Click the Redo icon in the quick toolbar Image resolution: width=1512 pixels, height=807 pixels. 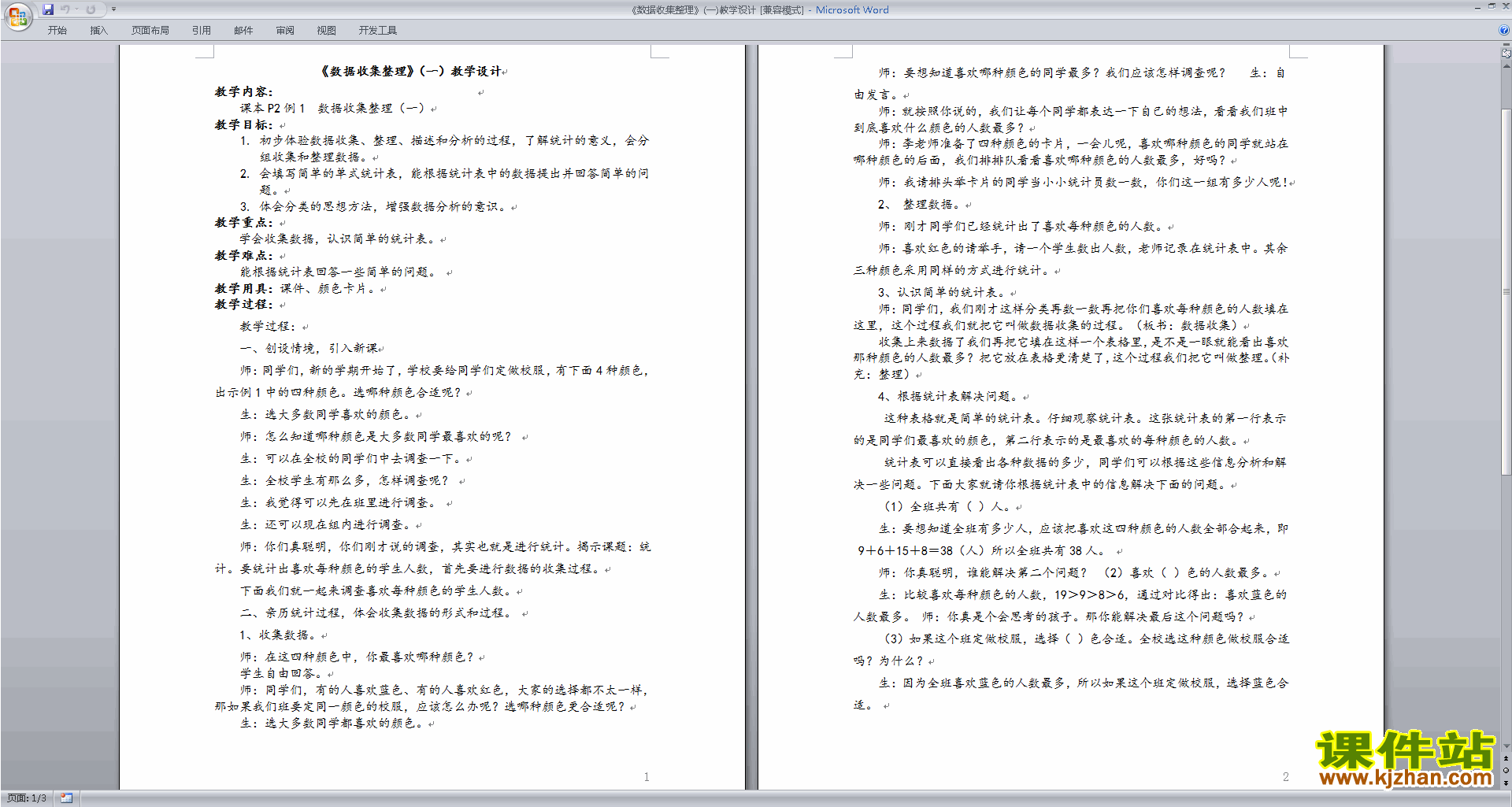point(91,9)
